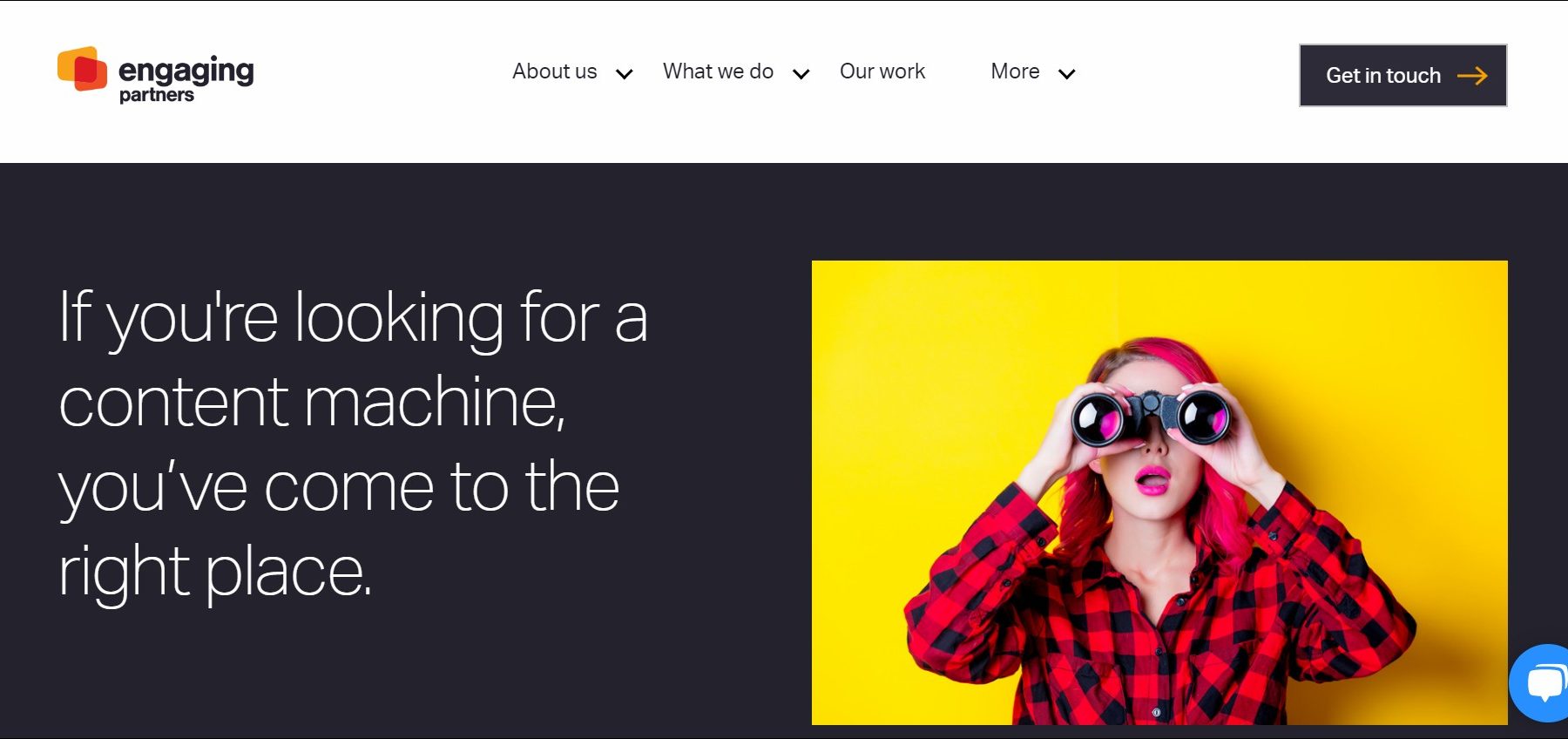Expand the What we do chevron
The height and width of the screenshot is (739, 1568).
(801, 74)
